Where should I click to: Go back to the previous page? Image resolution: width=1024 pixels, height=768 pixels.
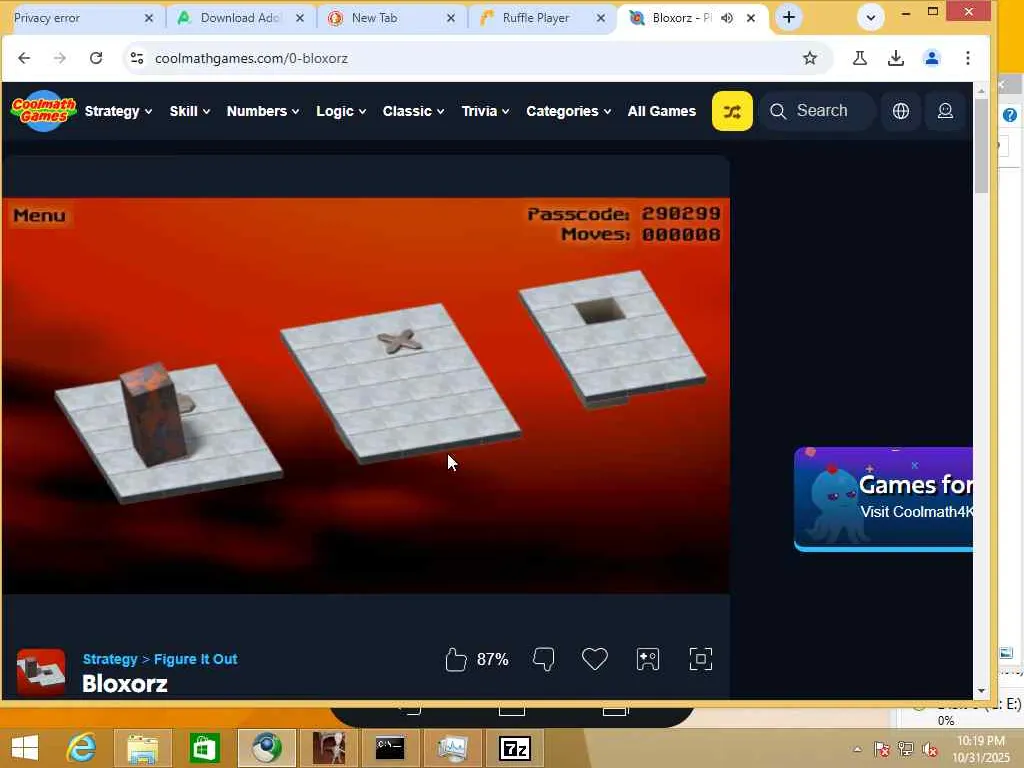click(x=24, y=58)
